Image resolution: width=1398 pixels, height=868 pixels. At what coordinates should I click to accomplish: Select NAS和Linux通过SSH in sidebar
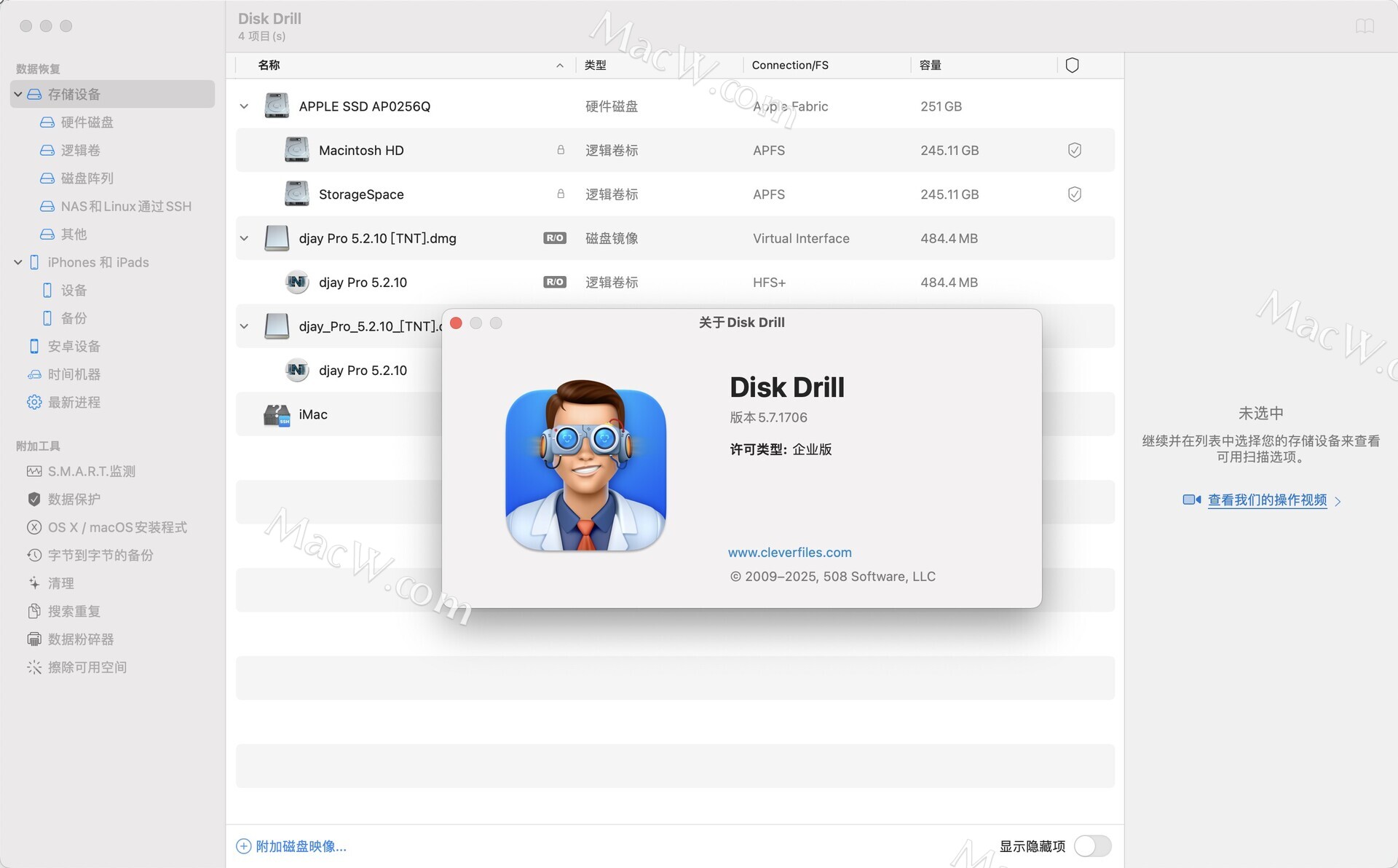pyautogui.click(x=126, y=206)
